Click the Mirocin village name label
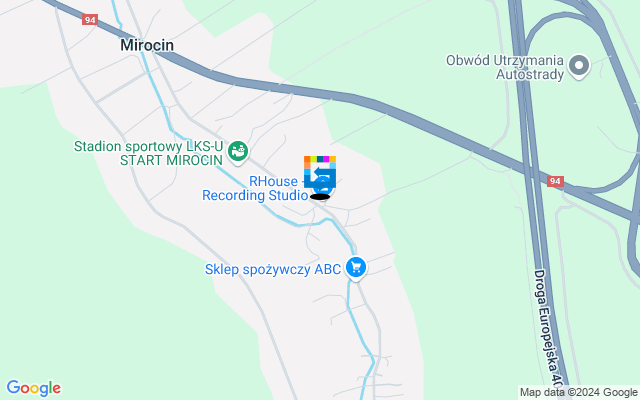Viewport: 640px width, 400px height. tap(147, 45)
